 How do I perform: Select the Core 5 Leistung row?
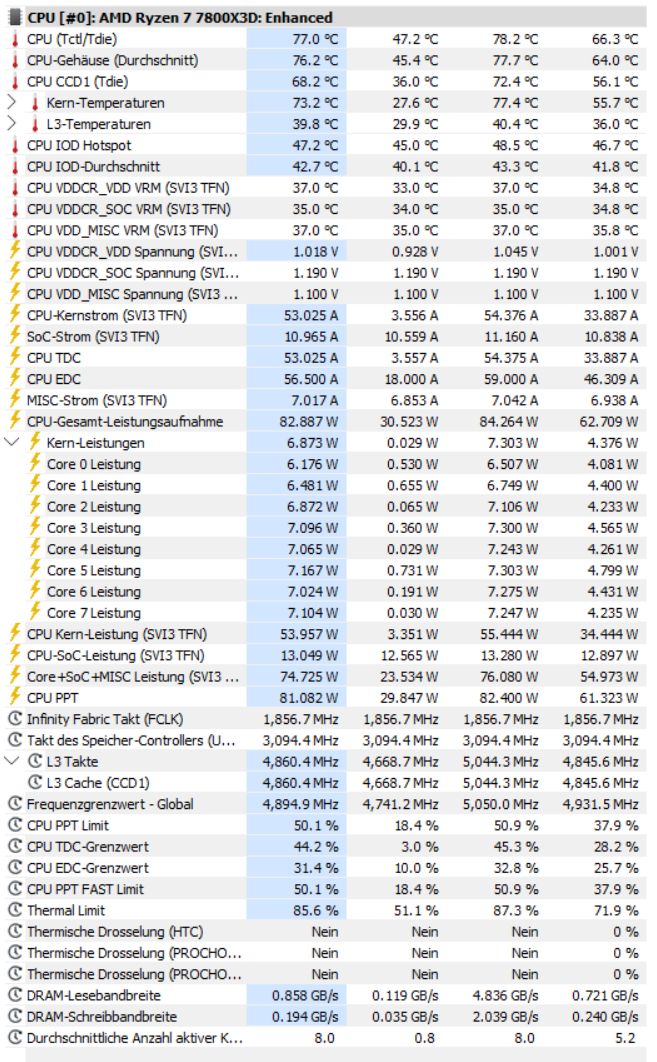[326, 570]
